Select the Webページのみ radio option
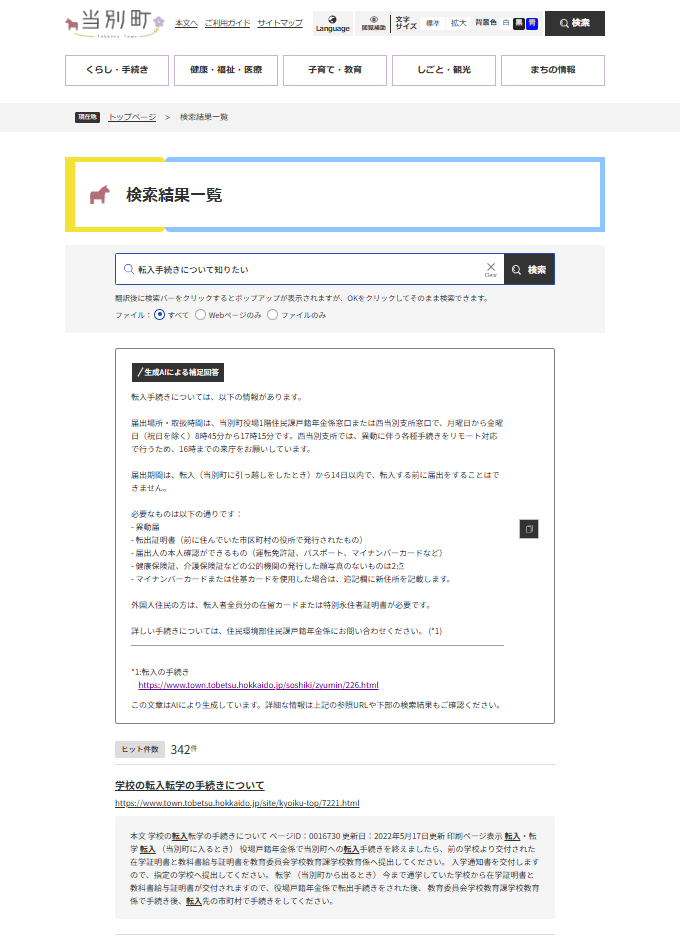This screenshot has height=939, width=680. tap(201, 314)
